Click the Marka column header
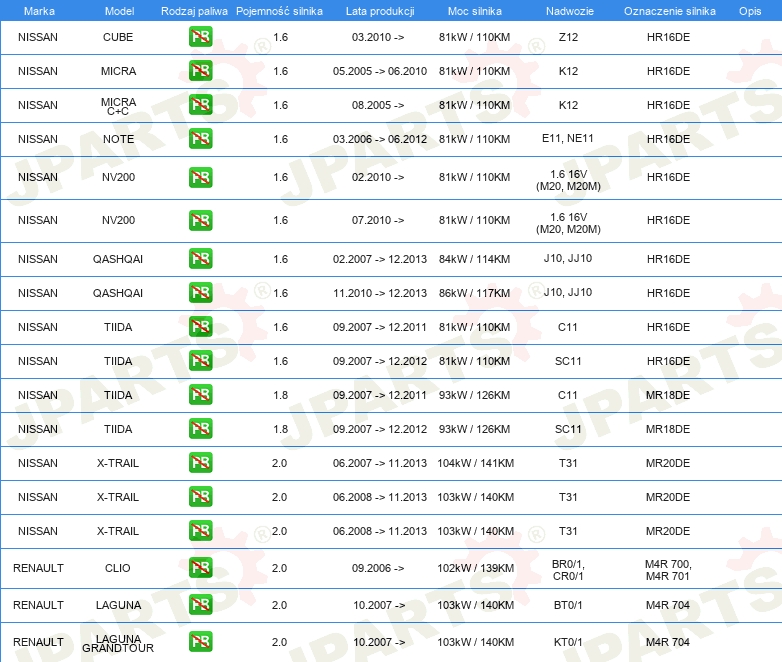Screen dimensions: 782x662 39,11
